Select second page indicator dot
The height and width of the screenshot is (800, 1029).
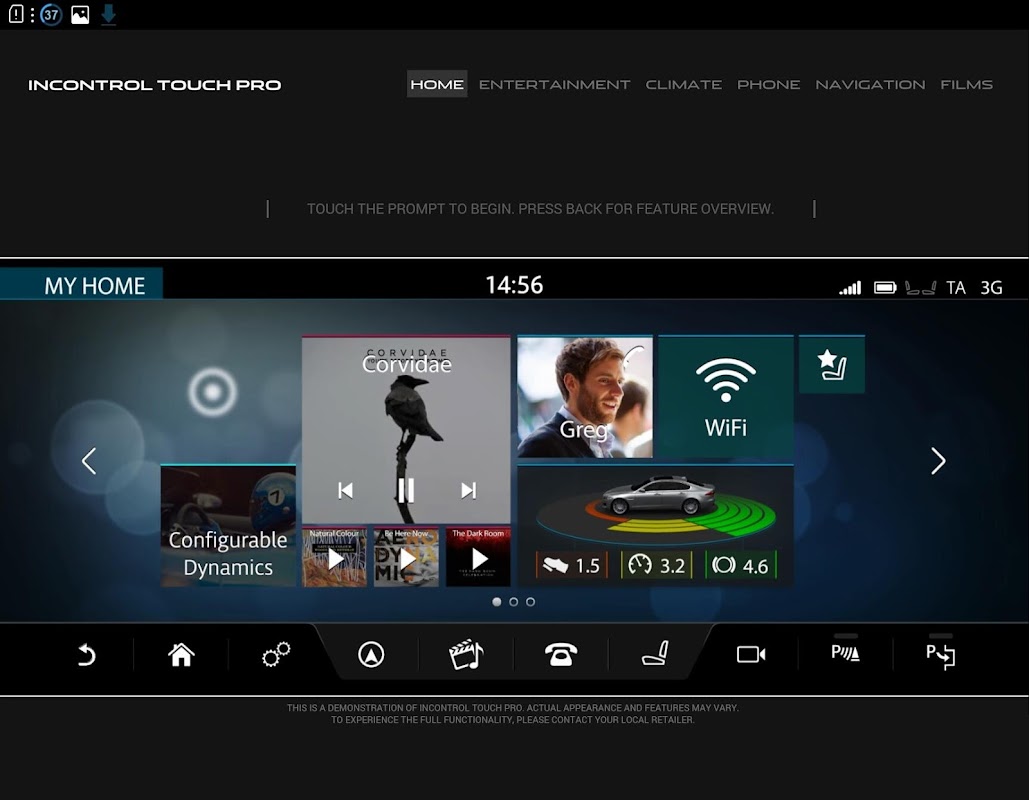[x=514, y=602]
